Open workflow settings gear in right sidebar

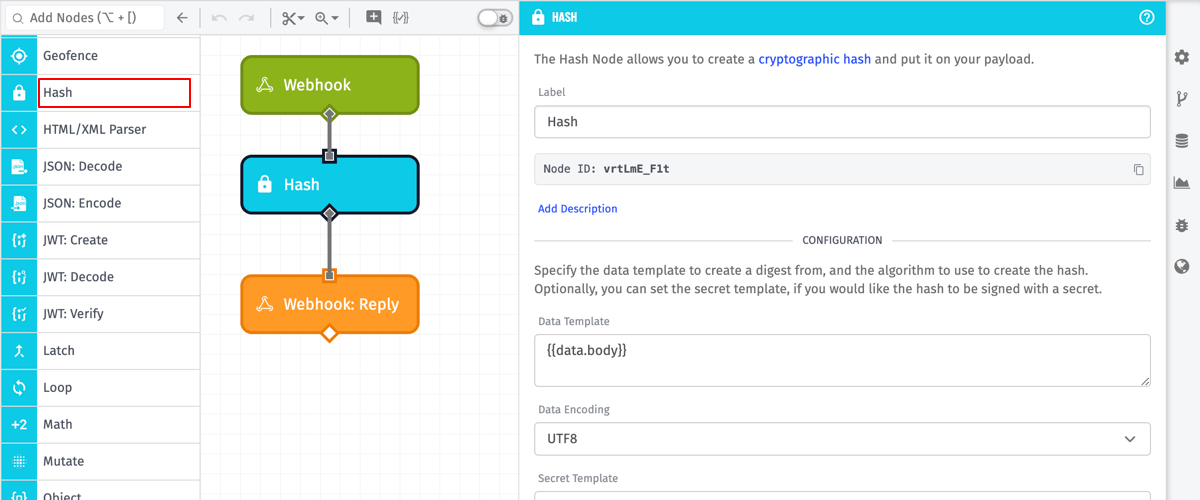1182,57
